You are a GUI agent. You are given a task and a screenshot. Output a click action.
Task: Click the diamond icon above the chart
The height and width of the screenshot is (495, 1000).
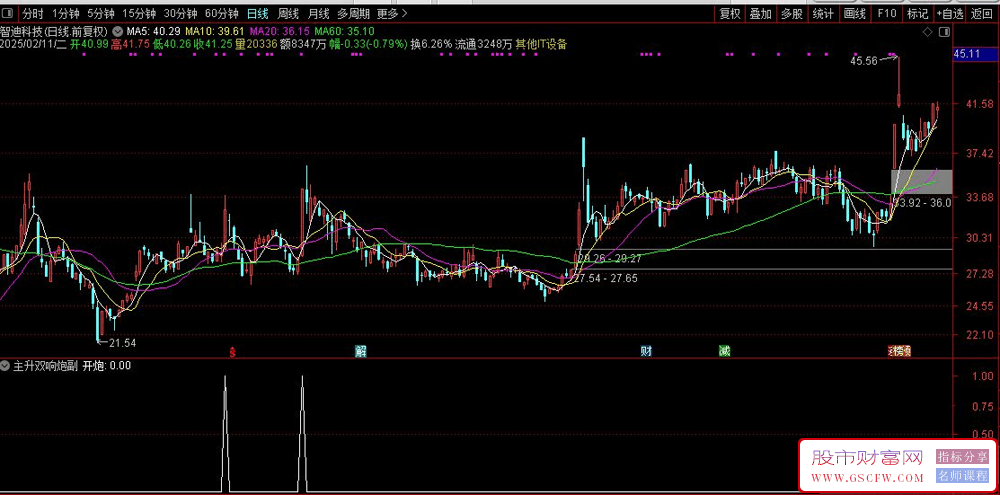[x=927, y=31]
